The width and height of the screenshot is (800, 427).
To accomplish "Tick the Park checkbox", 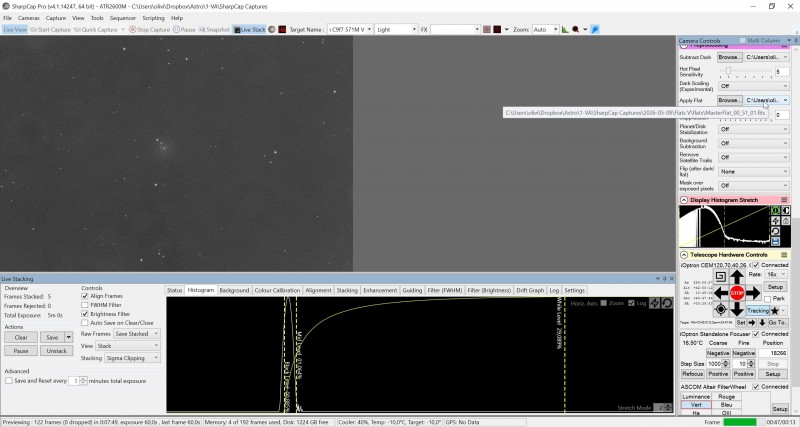I will click(767, 299).
